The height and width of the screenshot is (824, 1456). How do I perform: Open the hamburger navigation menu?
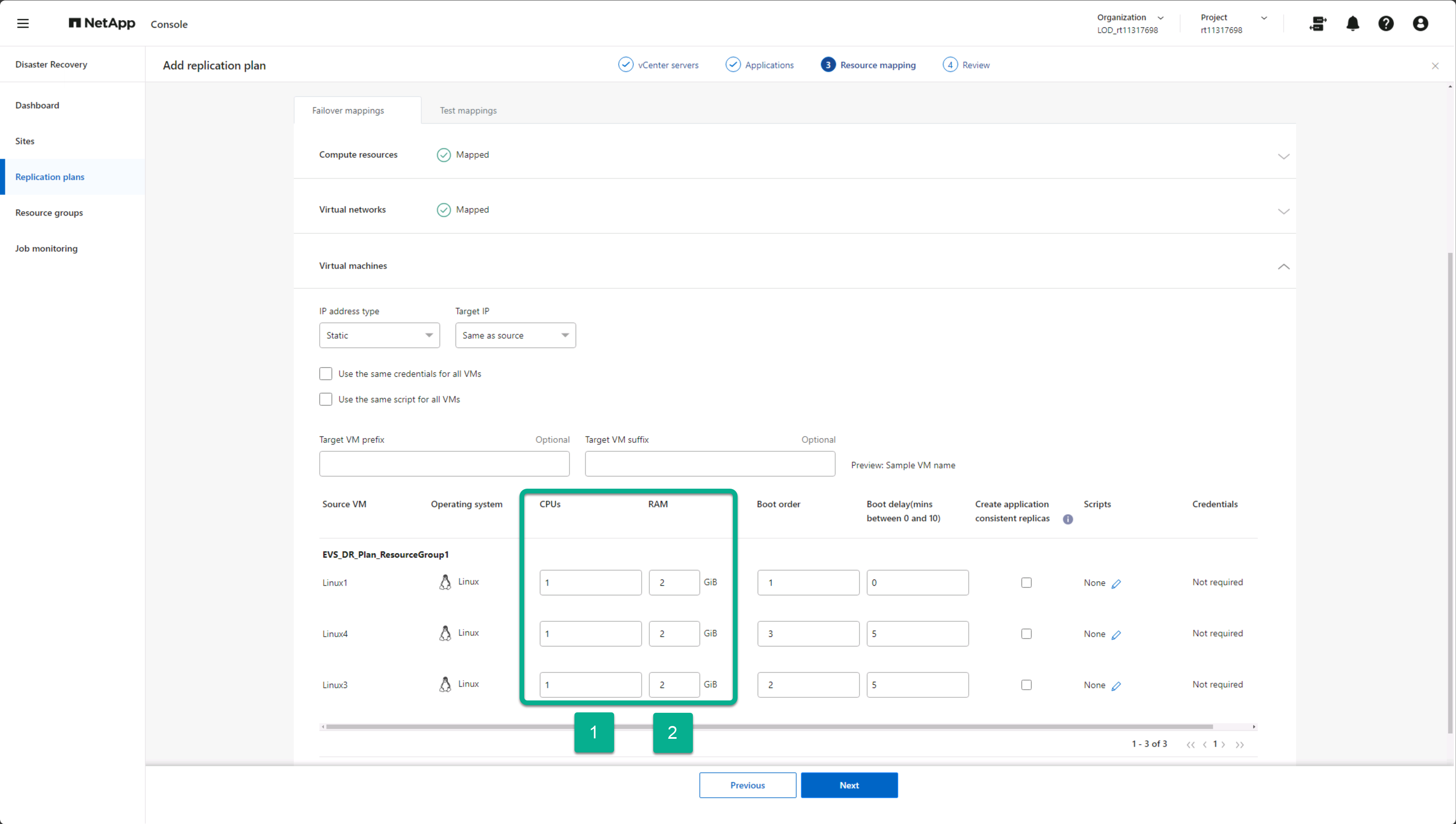[x=23, y=23]
